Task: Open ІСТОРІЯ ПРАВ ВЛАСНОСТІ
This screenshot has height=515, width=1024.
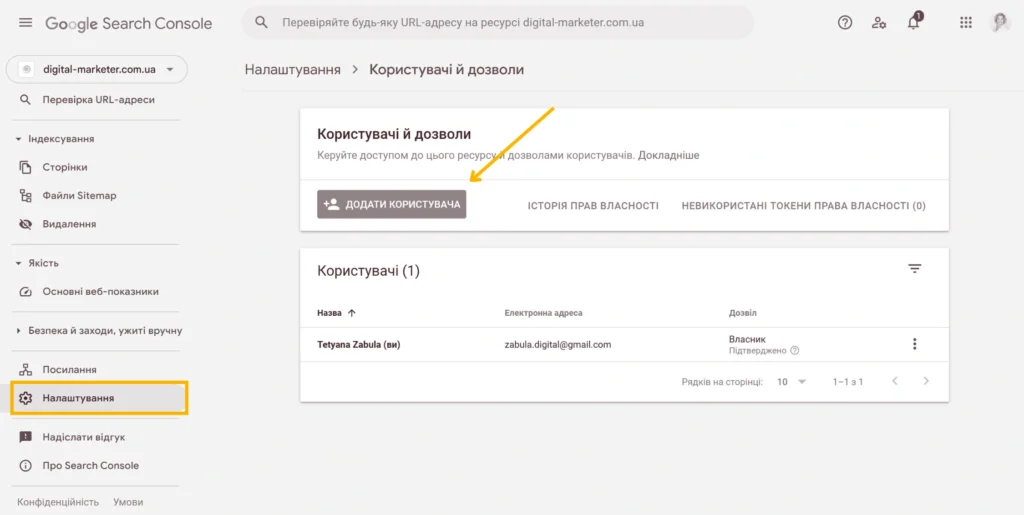Action: click(593, 206)
